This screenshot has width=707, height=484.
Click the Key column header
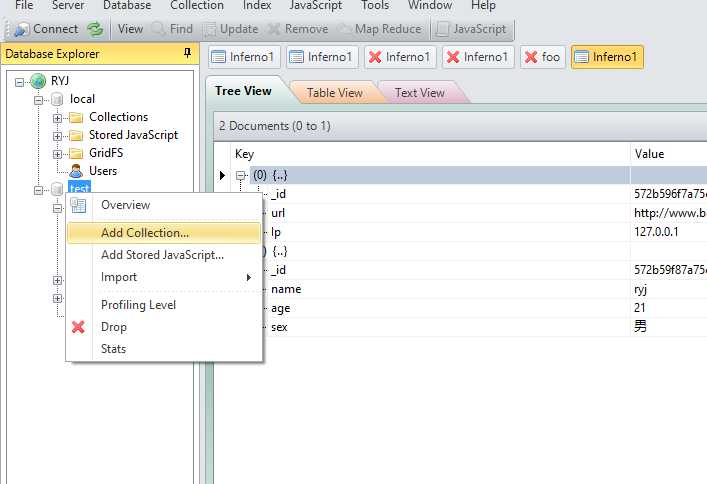click(430, 154)
